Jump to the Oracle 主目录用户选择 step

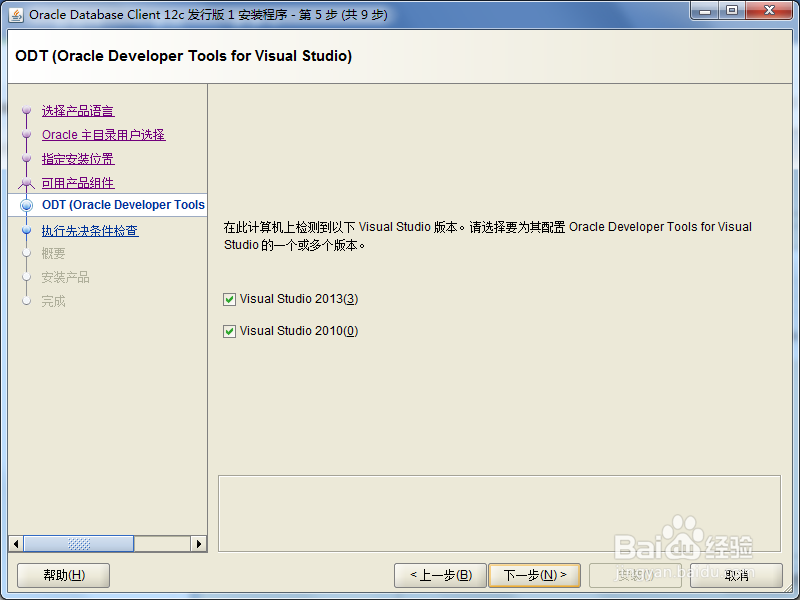coord(104,135)
